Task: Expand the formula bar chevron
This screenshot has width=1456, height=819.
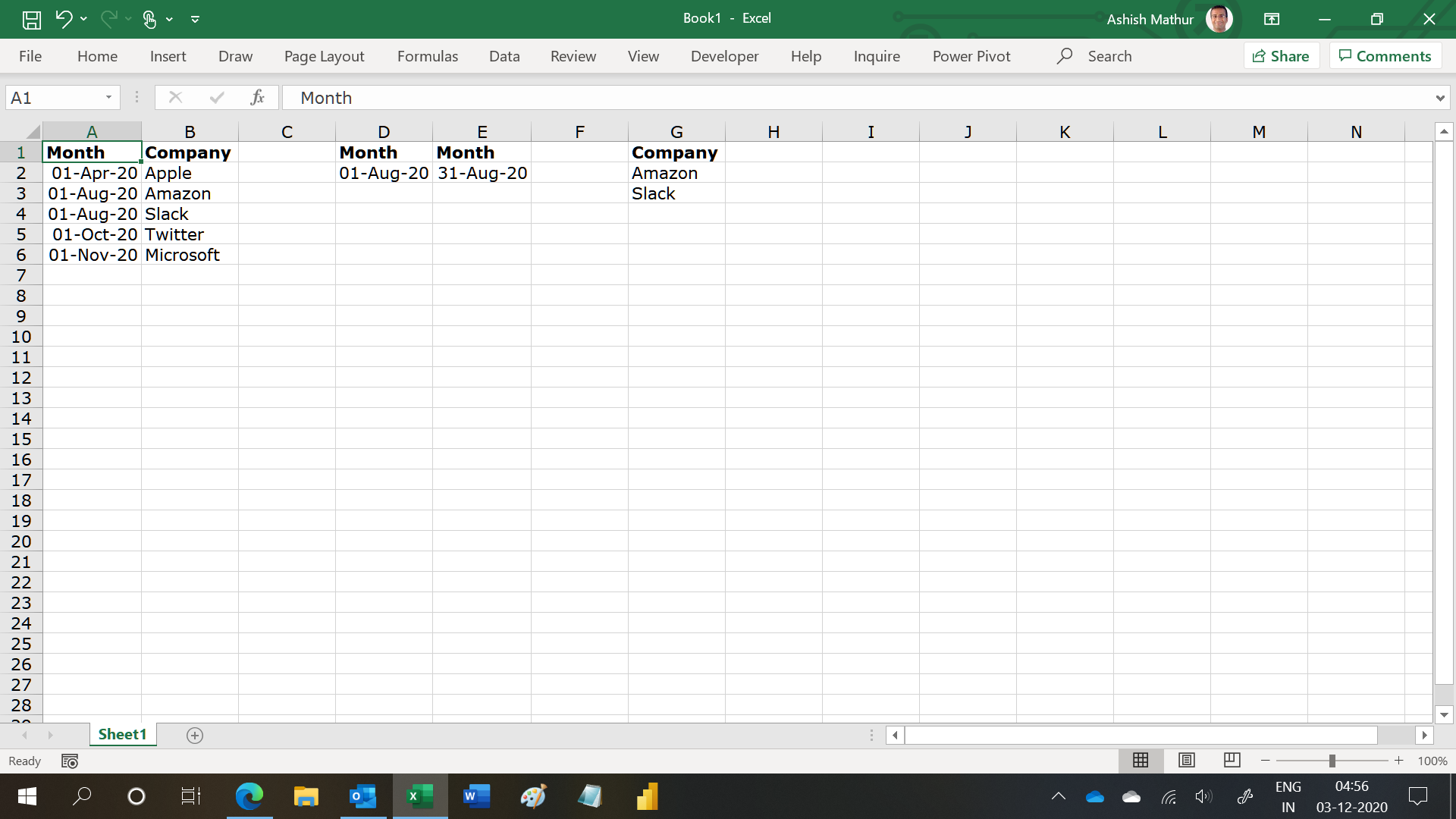Action: [x=1439, y=98]
